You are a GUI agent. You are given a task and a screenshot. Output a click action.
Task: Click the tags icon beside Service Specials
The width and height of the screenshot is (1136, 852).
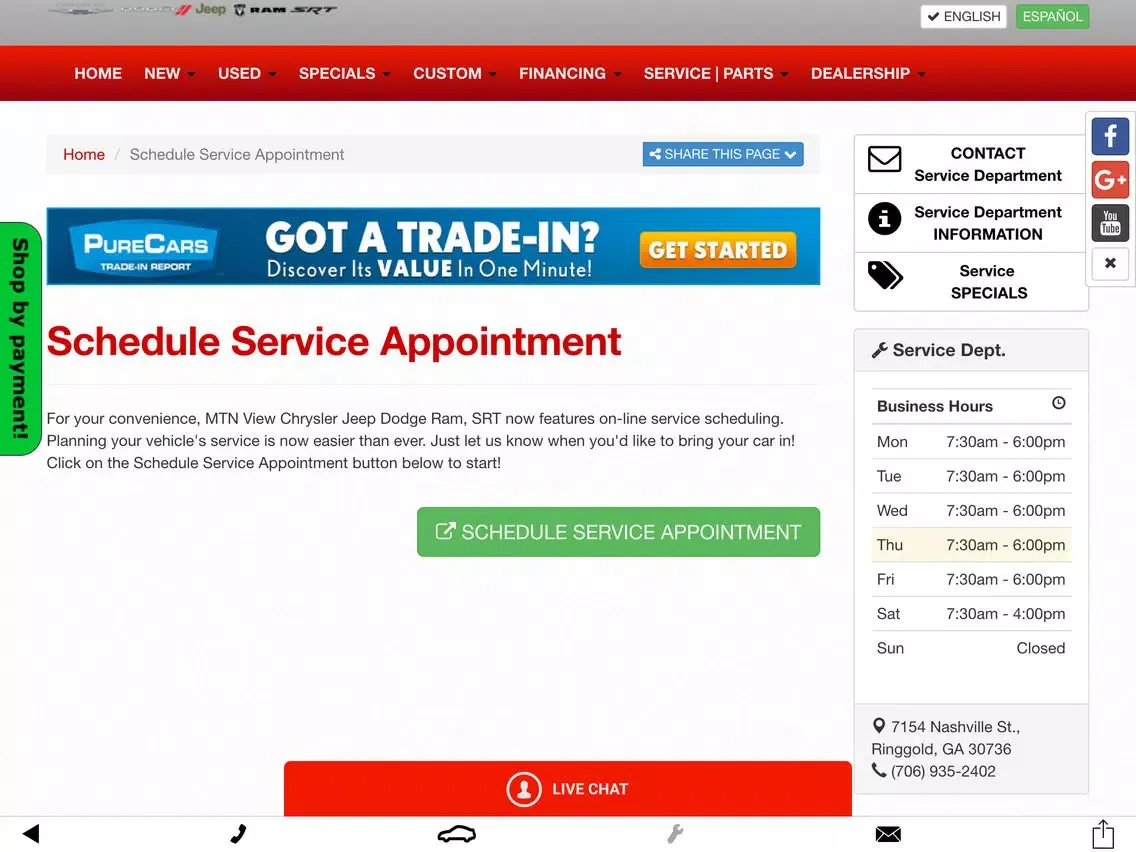click(x=885, y=275)
